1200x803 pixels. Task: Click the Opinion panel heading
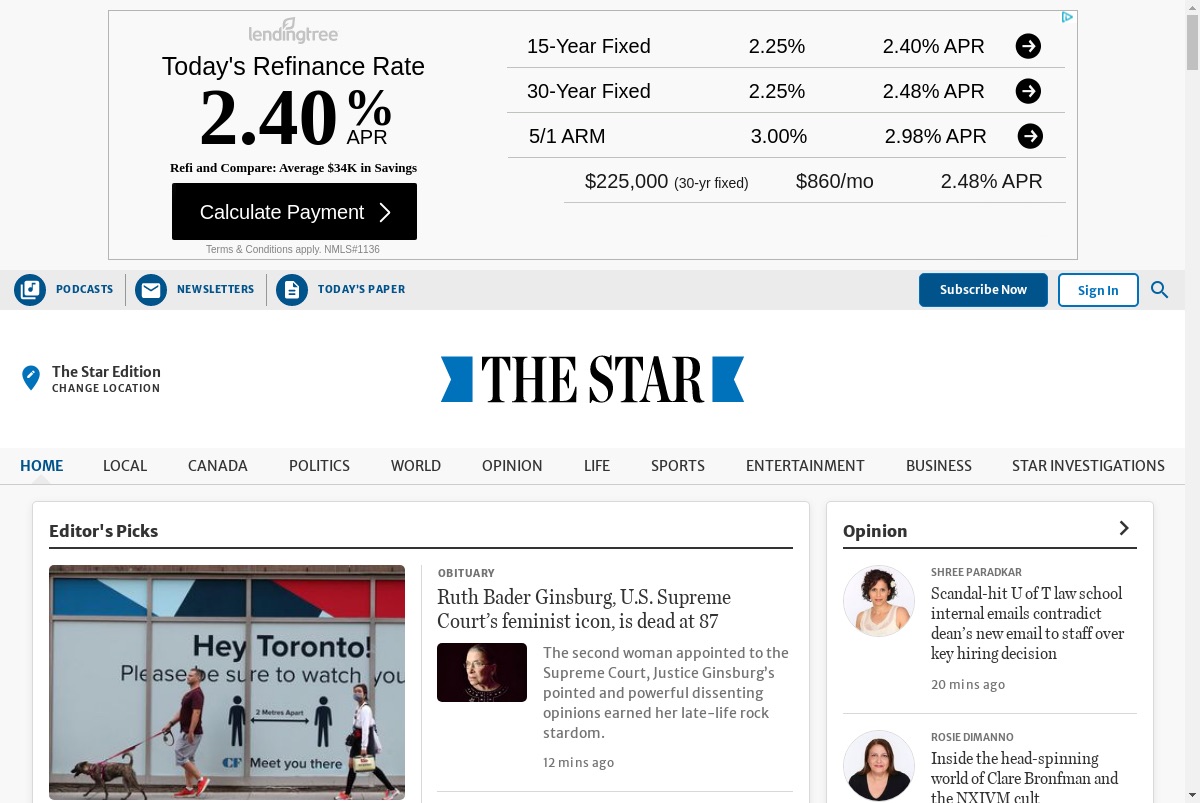coord(875,531)
